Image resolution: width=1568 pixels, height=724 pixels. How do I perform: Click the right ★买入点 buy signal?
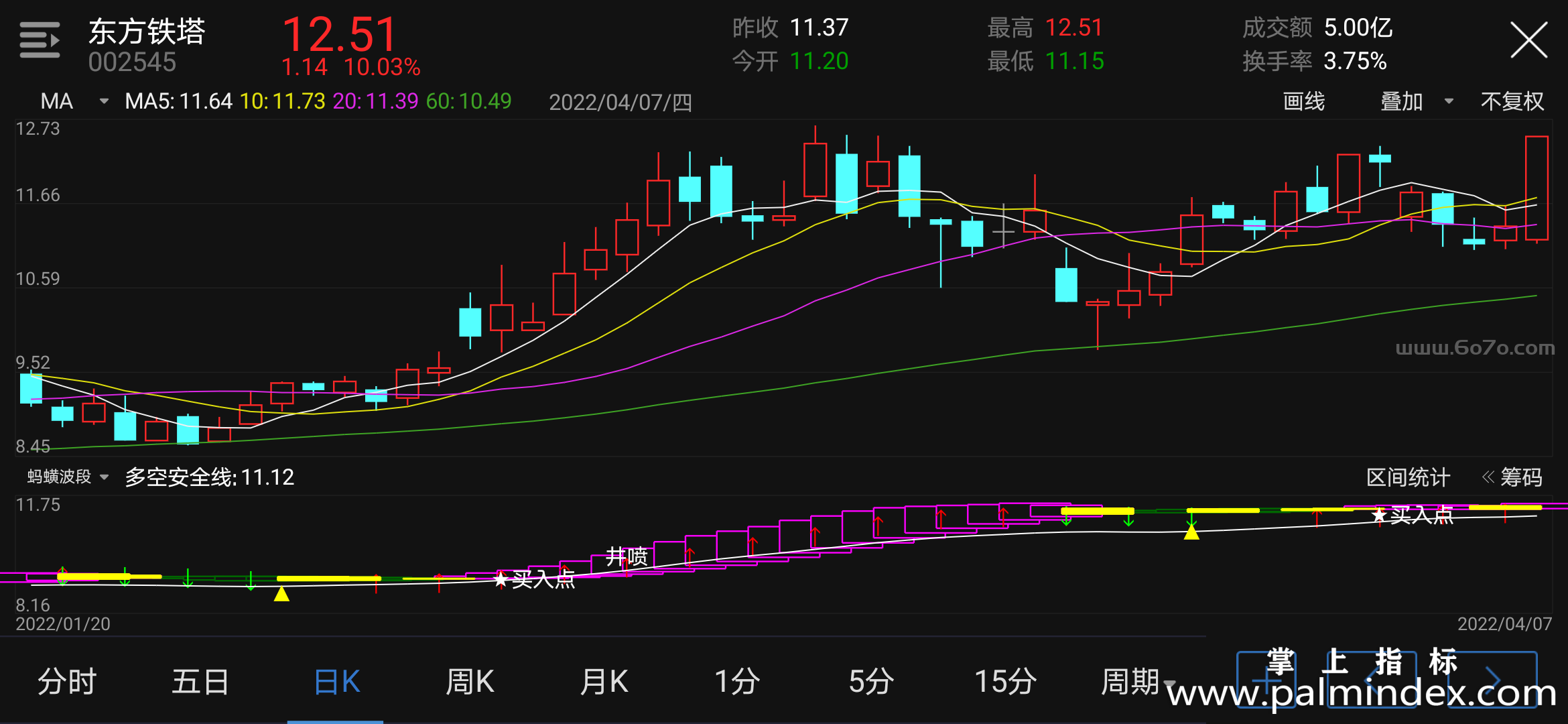pos(1412,515)
